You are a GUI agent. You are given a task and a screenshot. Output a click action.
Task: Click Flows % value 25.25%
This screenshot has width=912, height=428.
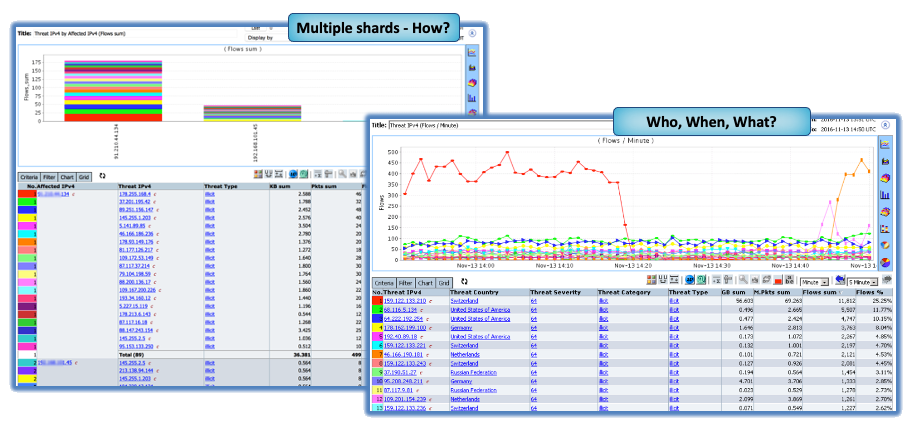tap(884, 301)
